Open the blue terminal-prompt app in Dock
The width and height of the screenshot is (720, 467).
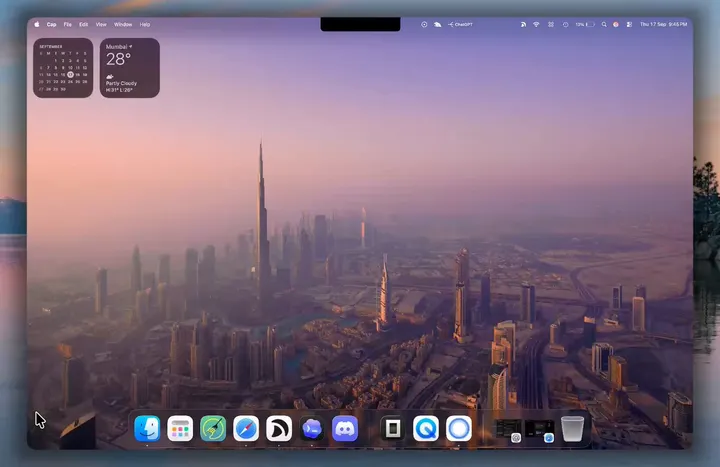(x=312, y=428)
